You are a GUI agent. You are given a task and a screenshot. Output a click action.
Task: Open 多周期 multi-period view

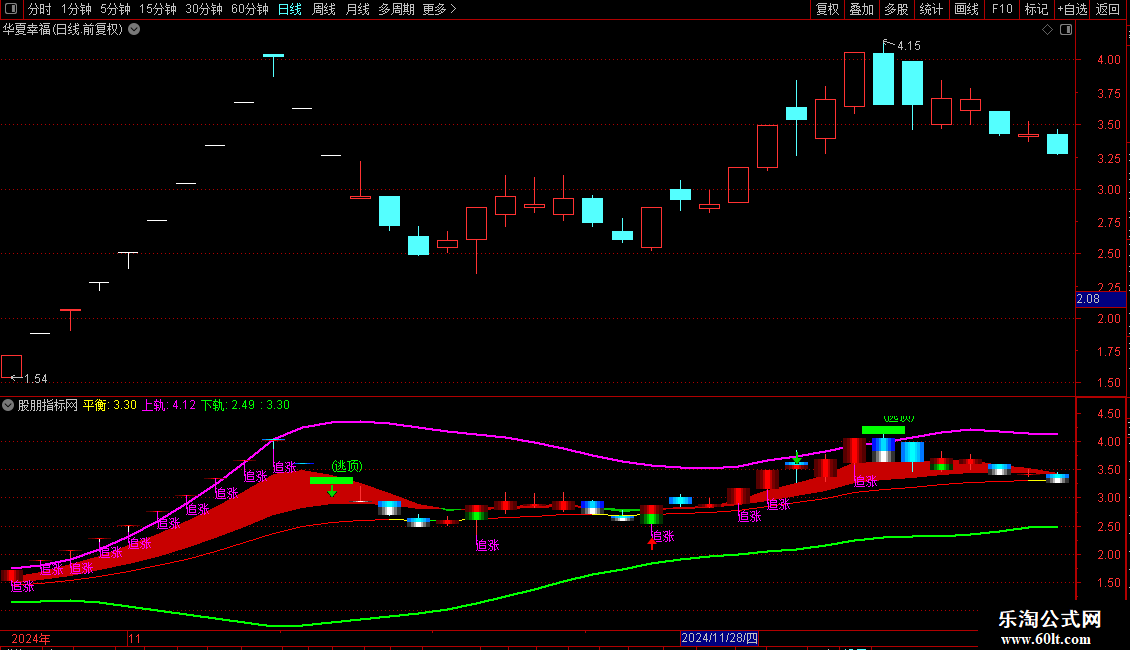point(396,9)
